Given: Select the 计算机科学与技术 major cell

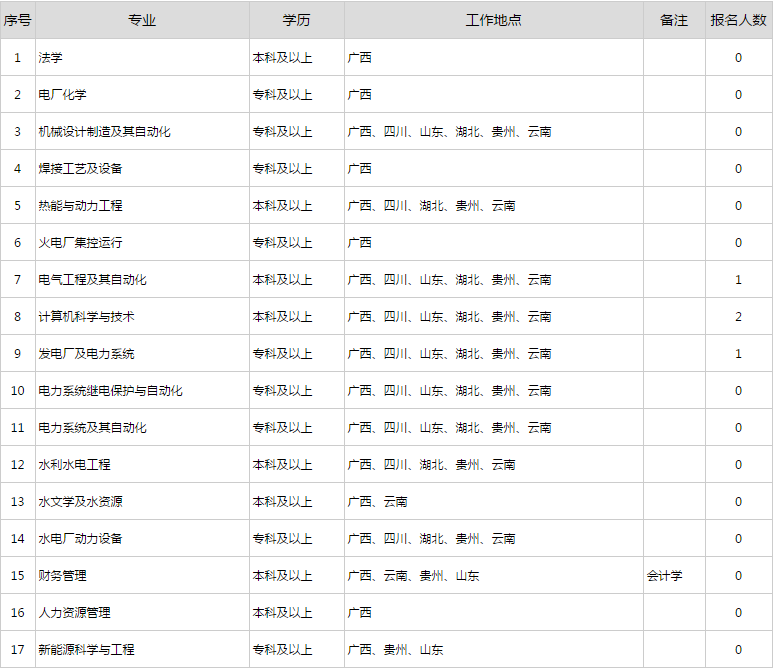Looking at the screenshot, I should 86,317.
